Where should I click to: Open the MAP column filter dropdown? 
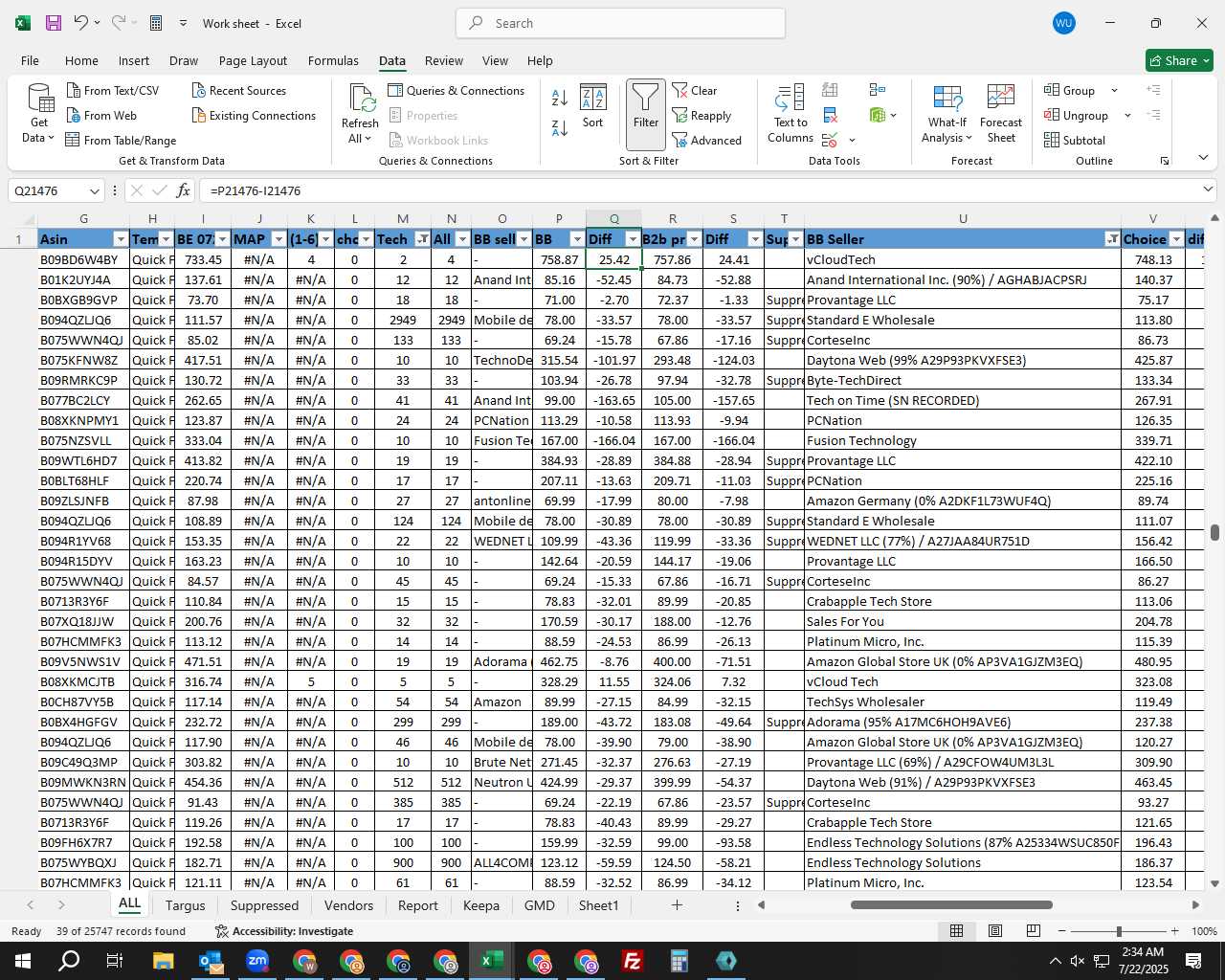tap(279, 239)
